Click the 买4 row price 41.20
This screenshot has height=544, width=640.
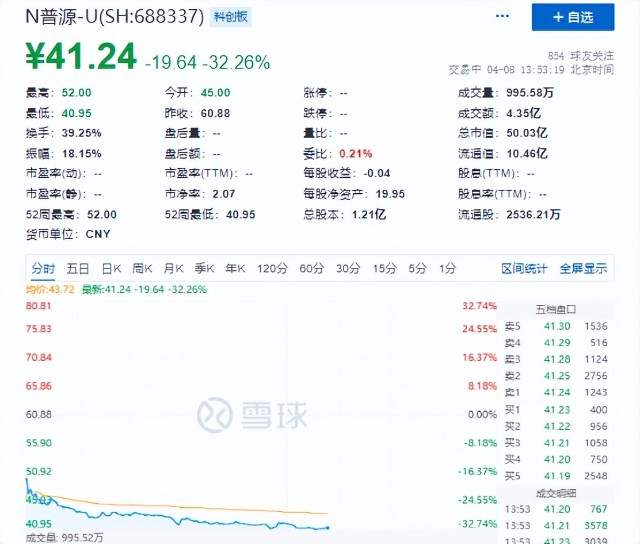tap(557, 460)
